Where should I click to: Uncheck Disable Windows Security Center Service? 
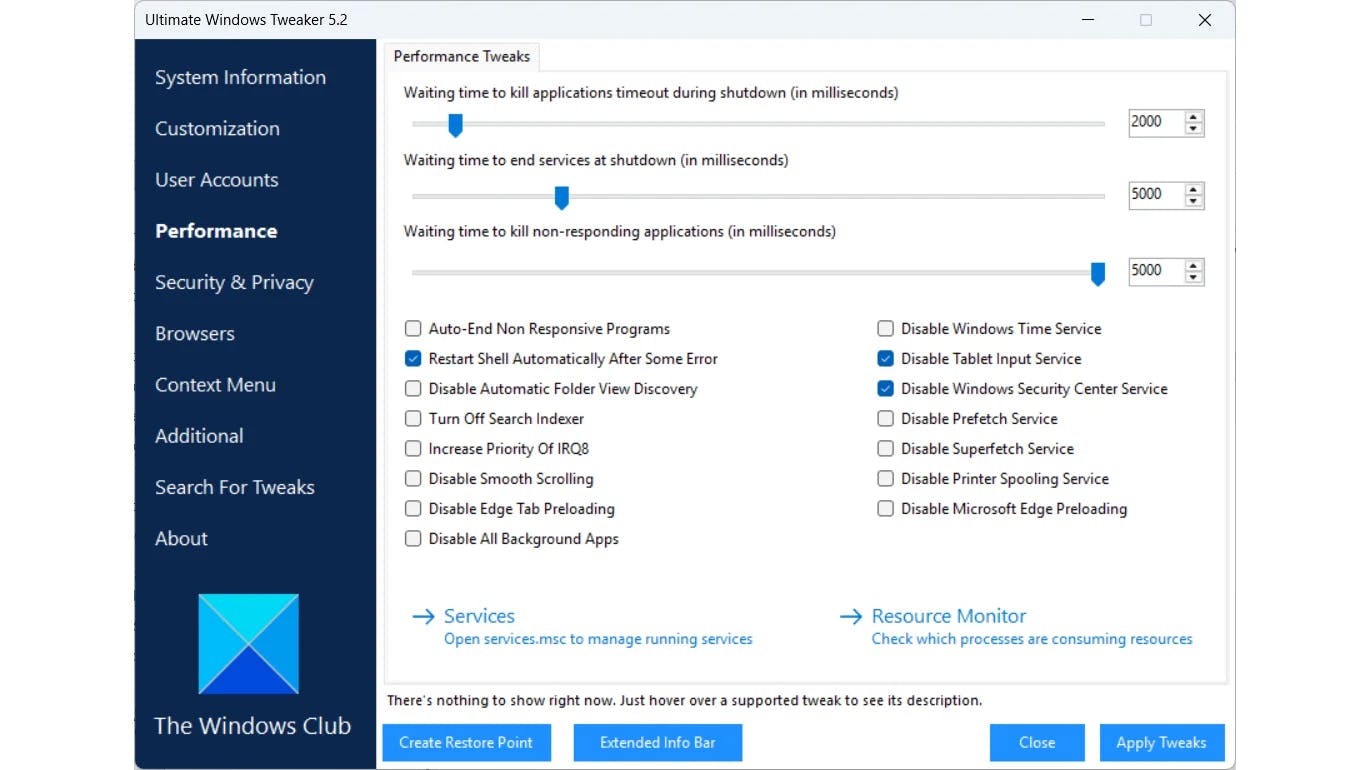(885, 389)
